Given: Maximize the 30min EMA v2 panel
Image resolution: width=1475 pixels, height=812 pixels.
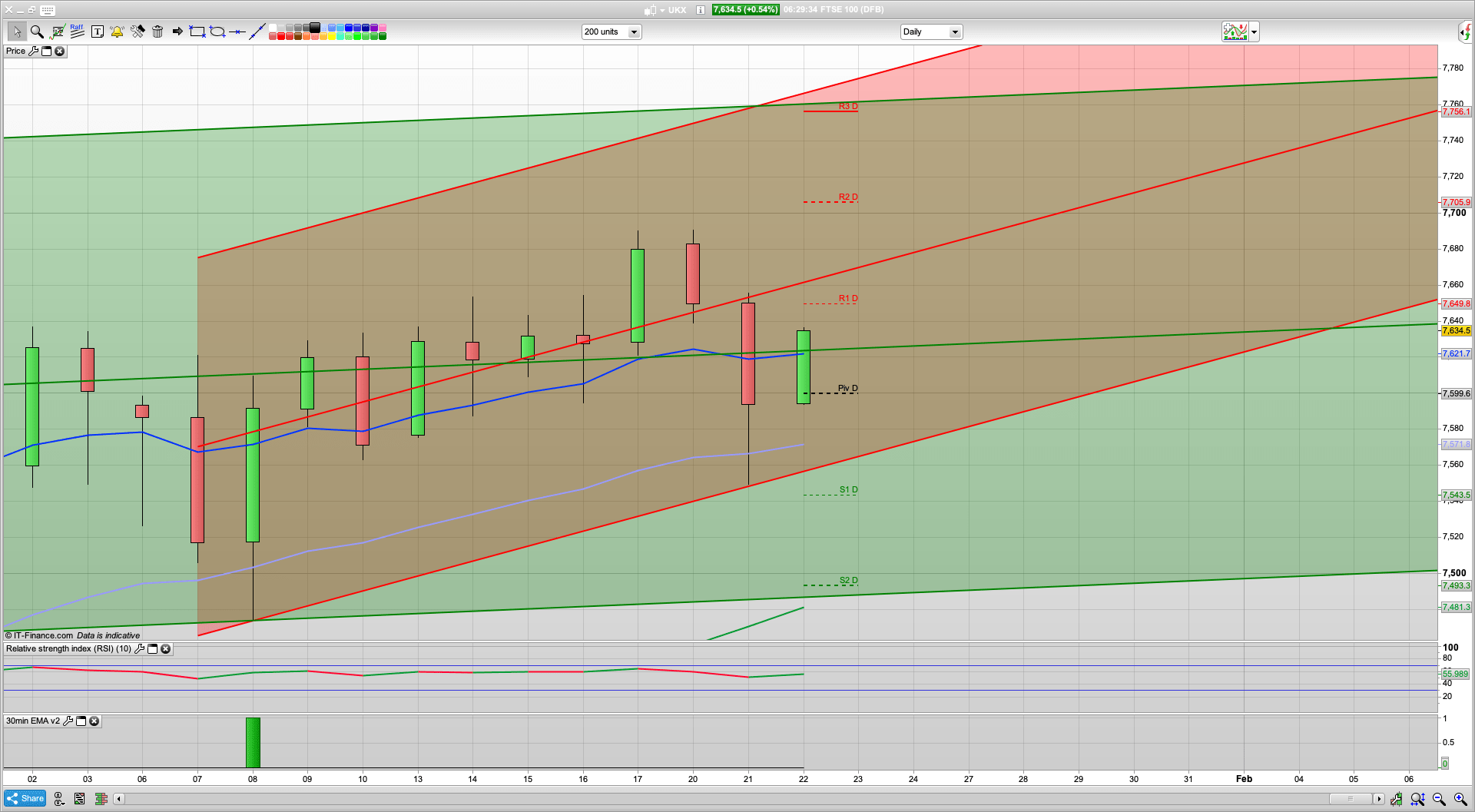Looking at the screenshot, I should coord(81,721).
